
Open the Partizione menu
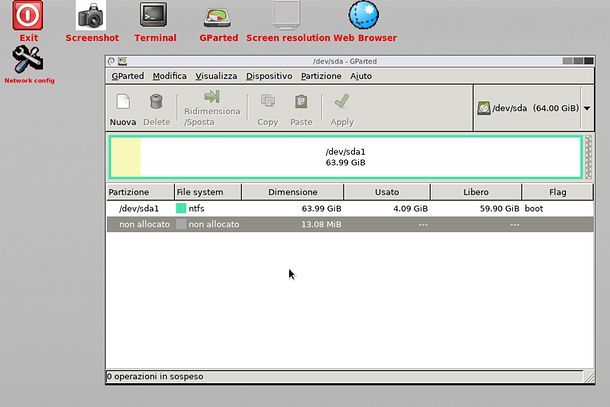(x=321, y=76)
